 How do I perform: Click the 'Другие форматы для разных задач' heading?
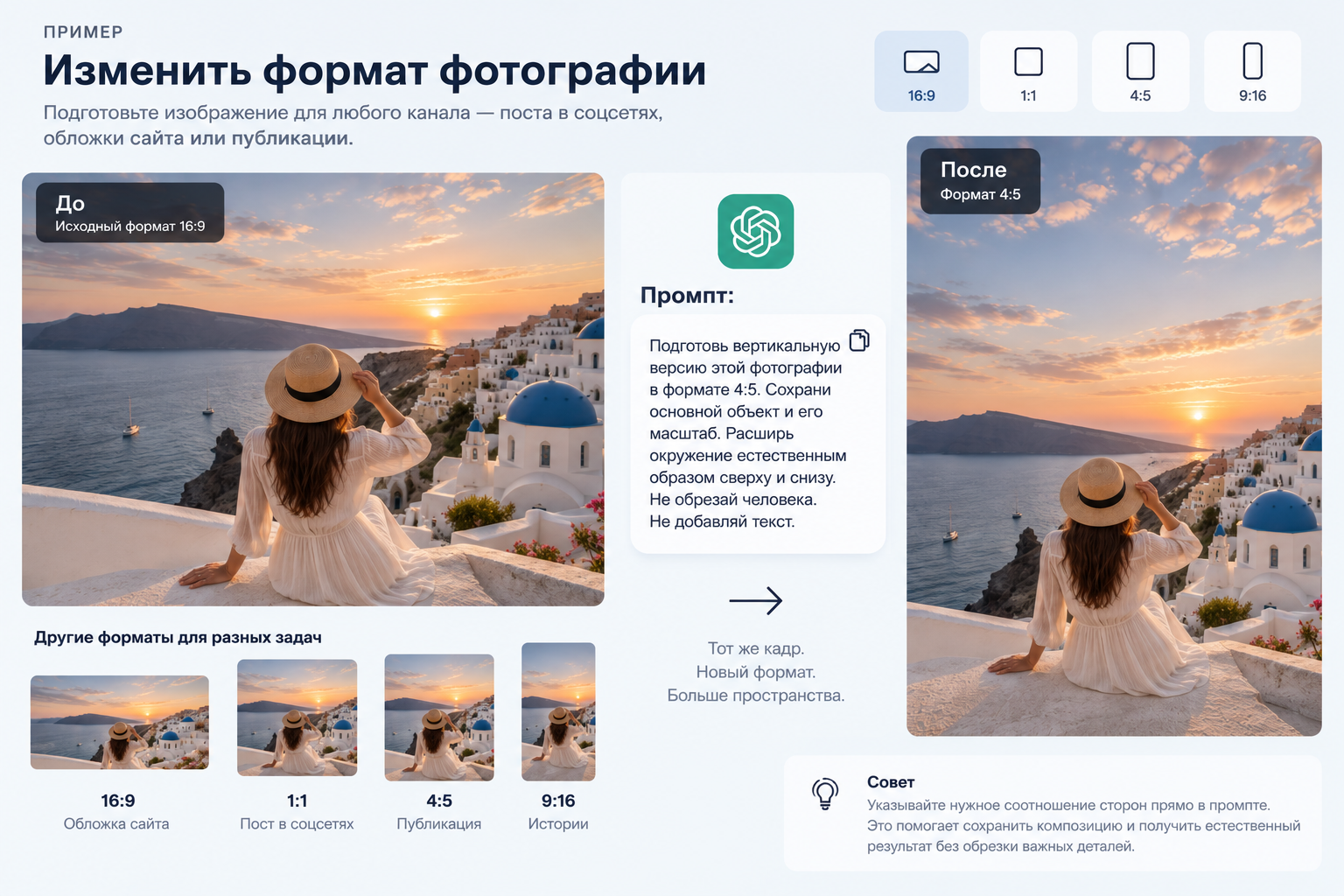coord(178,637)
